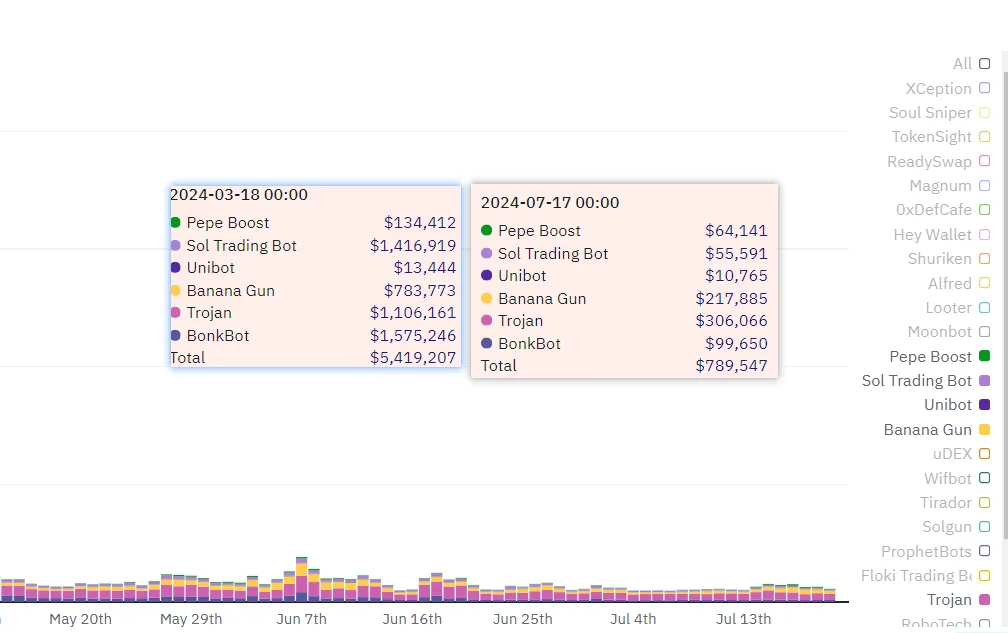Screen dimensions: 1008x633
Task: Tick the Wifbot series checkbox
Action: tap(984, 477)
